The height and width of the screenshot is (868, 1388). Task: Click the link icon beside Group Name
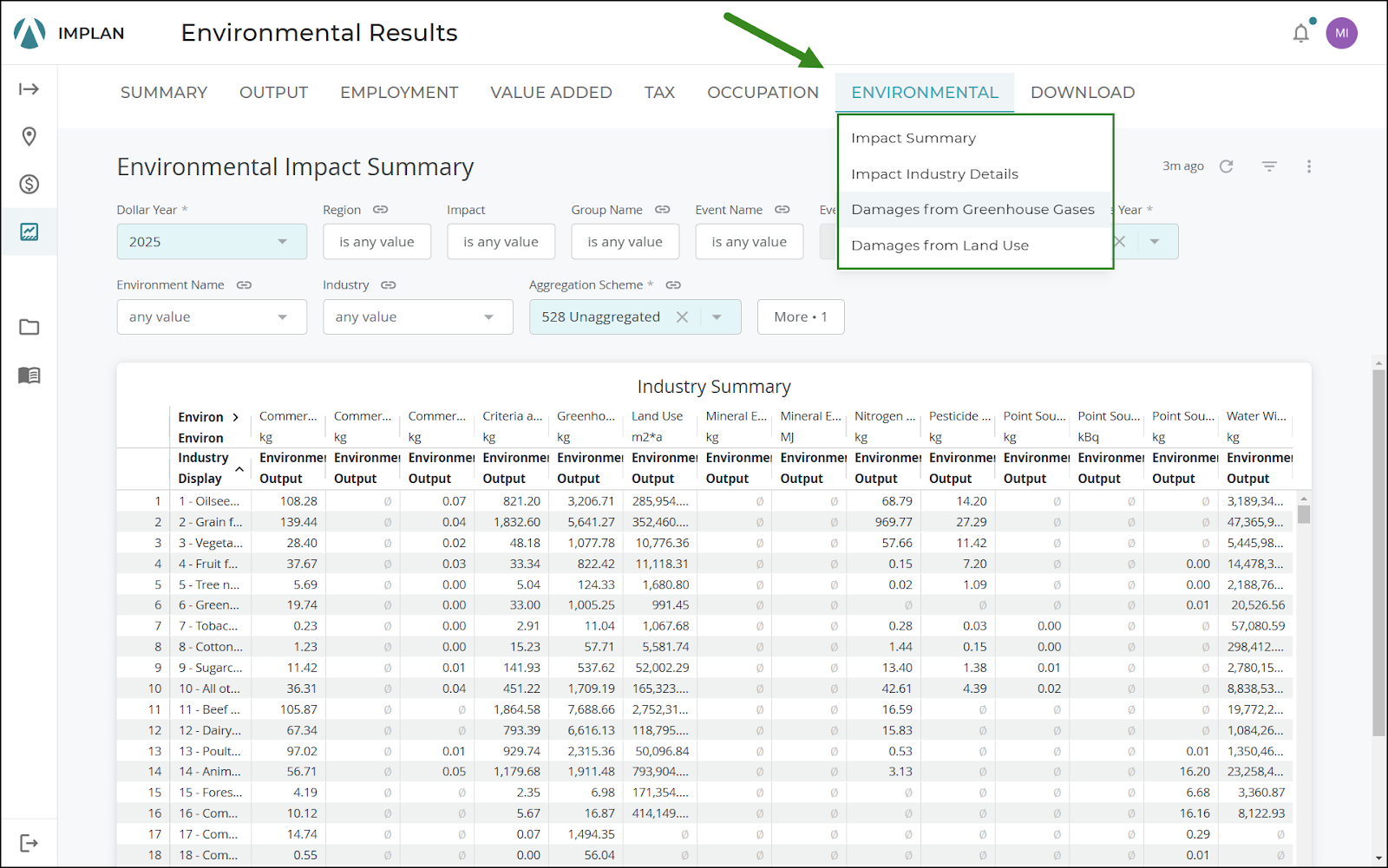663,210
